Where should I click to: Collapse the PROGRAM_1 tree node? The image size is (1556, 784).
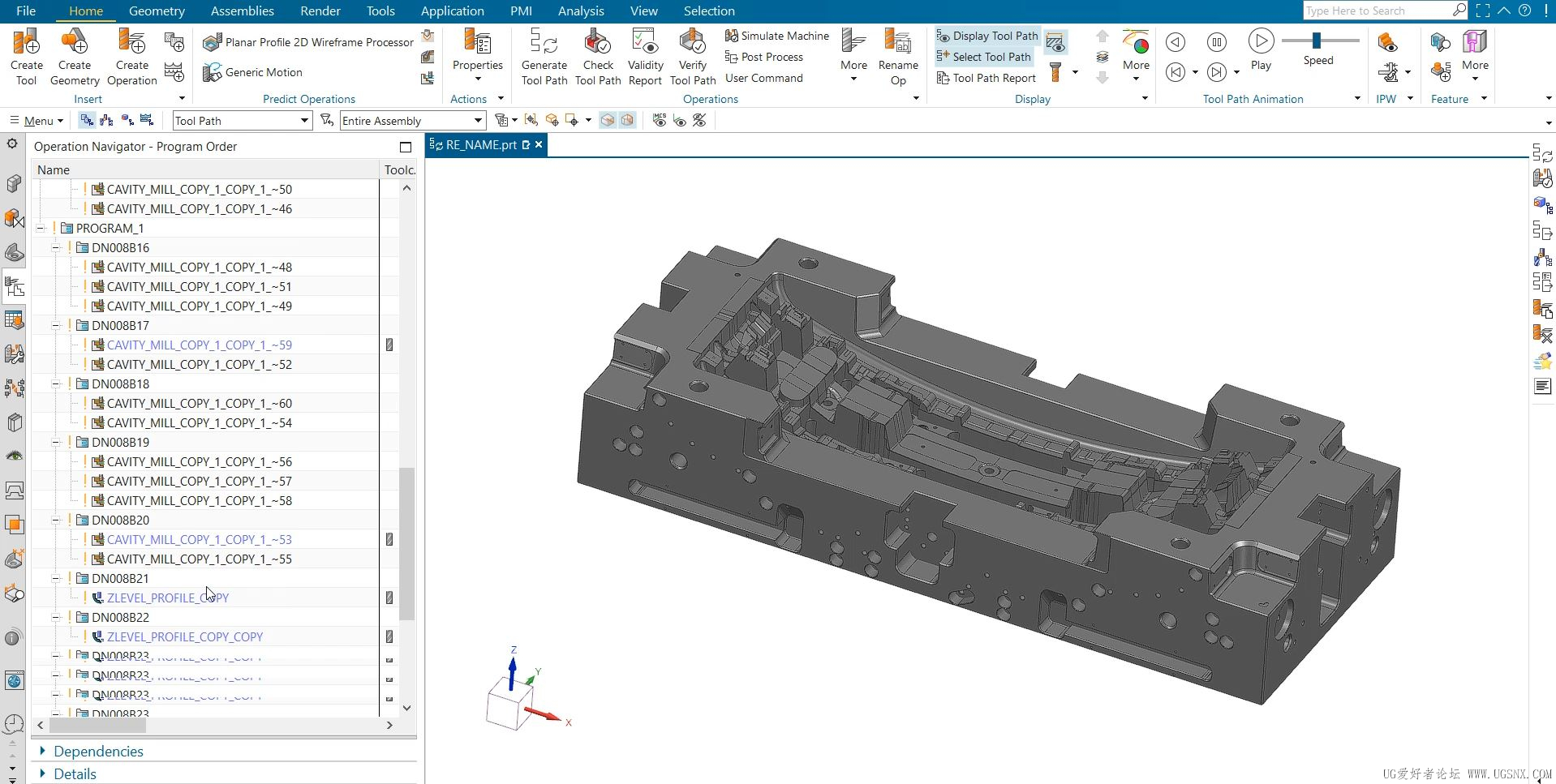40,229
